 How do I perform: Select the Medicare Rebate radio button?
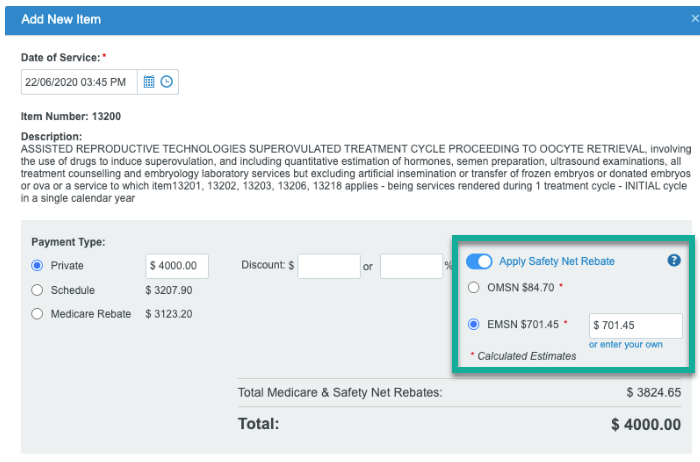[x=37, y=314]
